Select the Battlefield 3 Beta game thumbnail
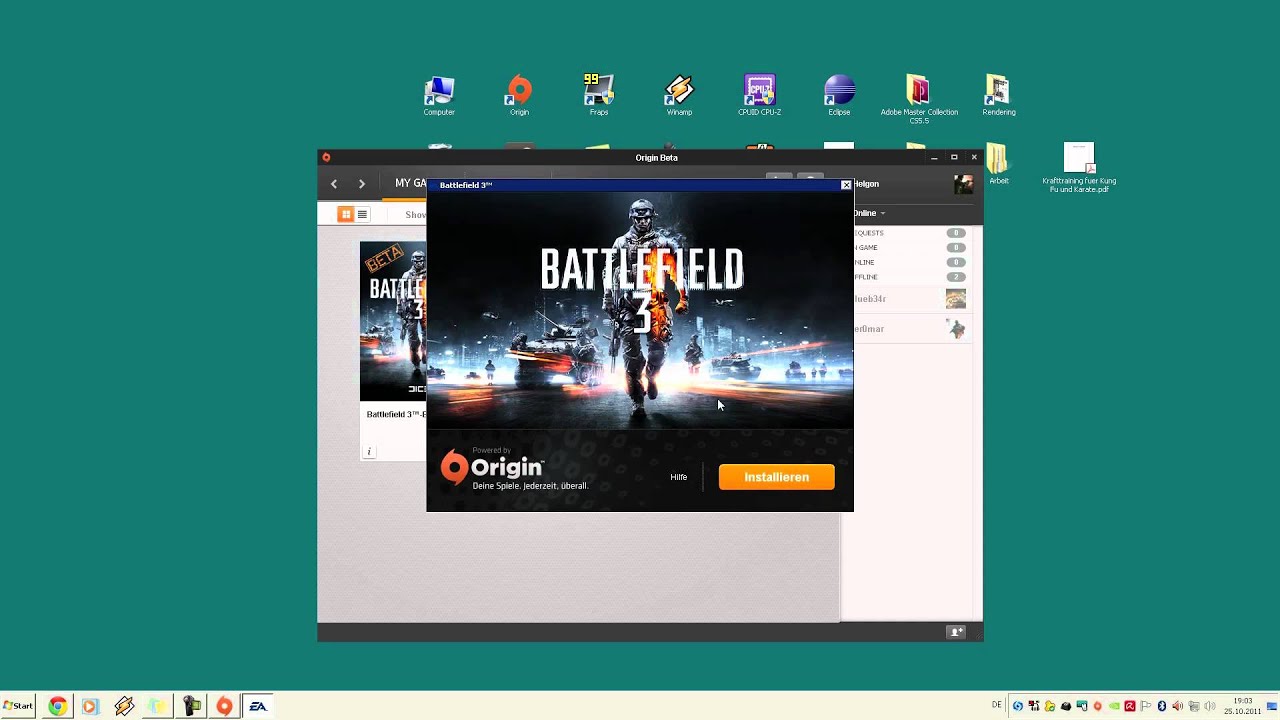 tap(393, 321)
